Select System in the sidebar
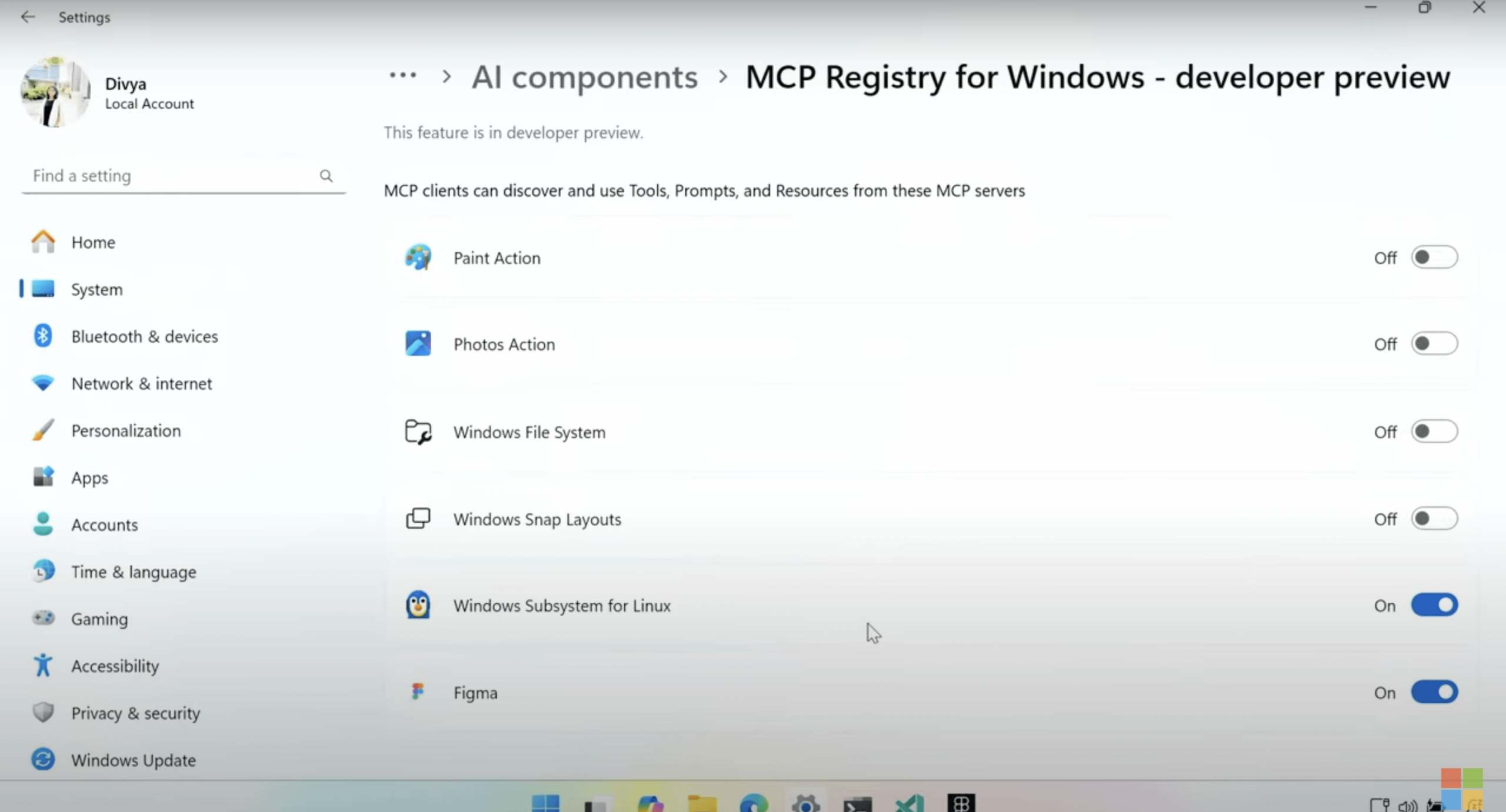Image resolution: width=1506 pixels, height=812 pixels. click(182, 289)
